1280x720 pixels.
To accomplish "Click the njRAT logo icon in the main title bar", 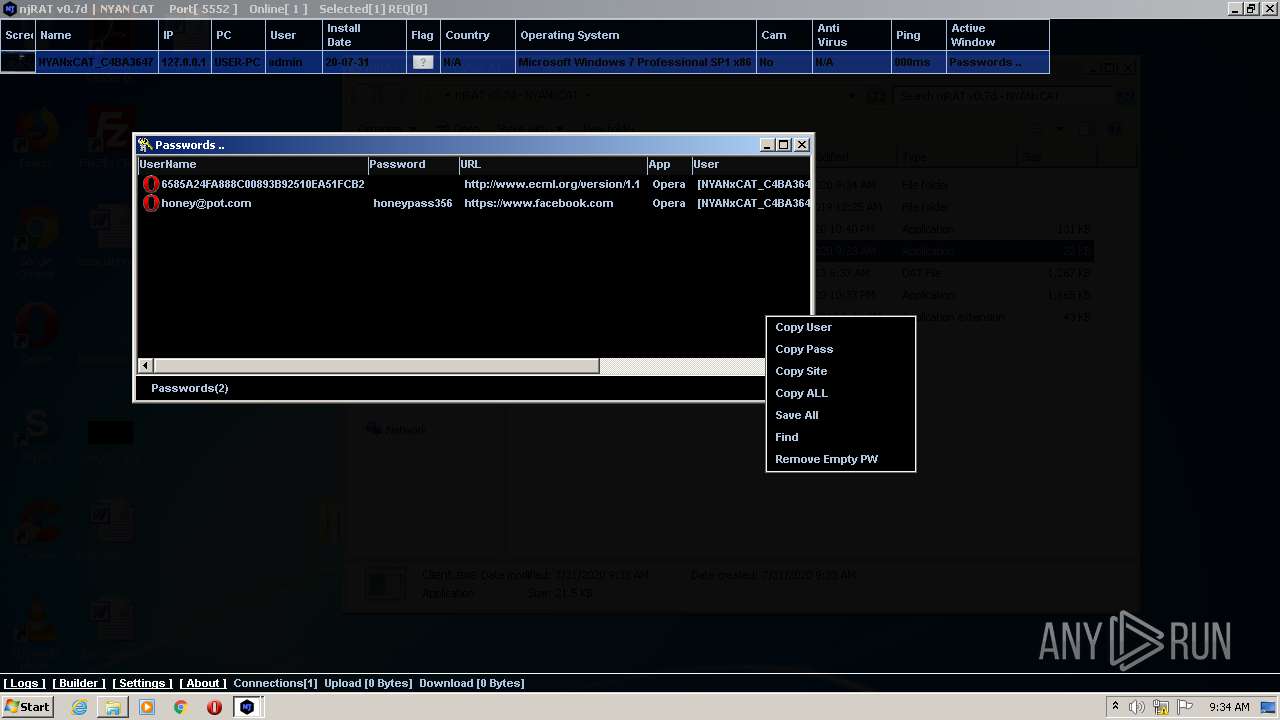I will (9, 9).
